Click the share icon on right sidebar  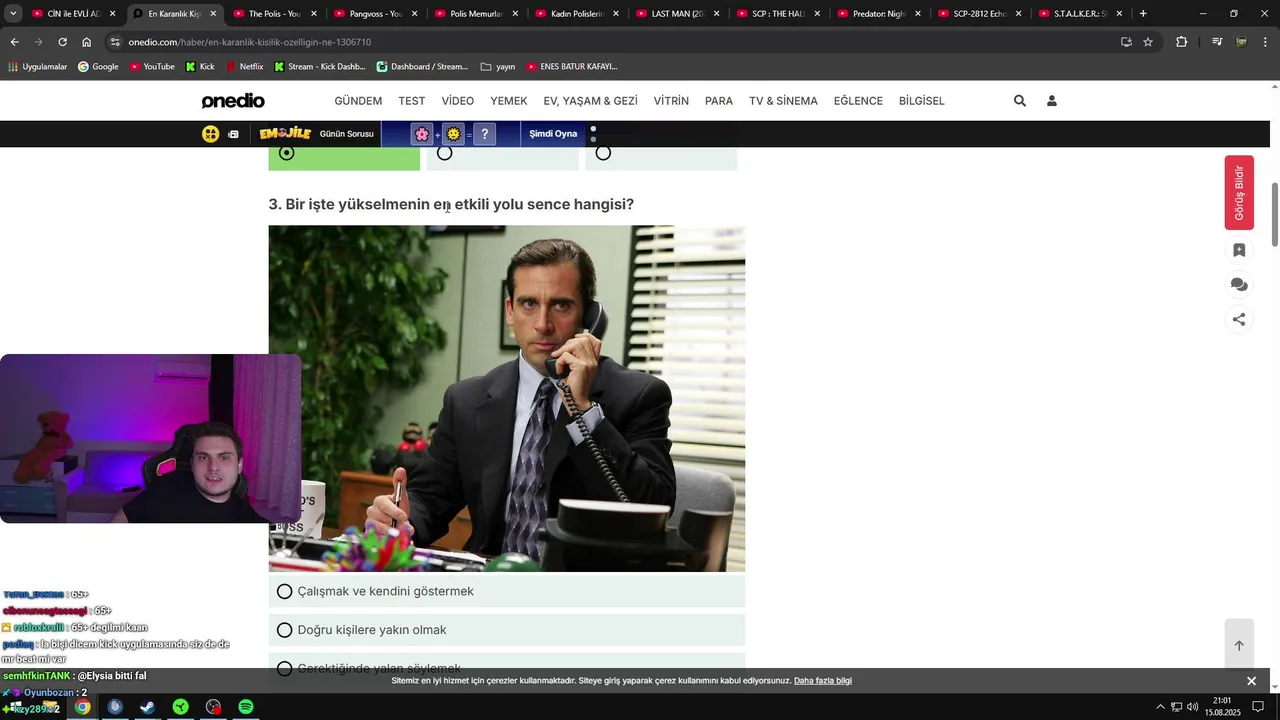coord(1239,320)
